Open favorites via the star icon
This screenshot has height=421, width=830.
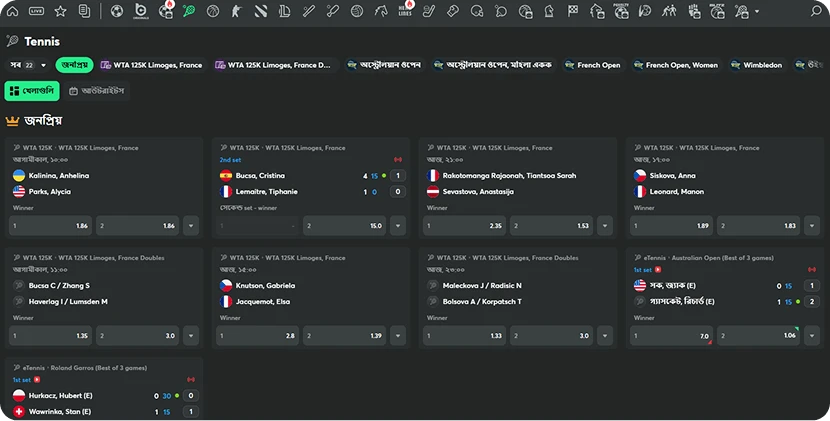[x=60, y=12]
